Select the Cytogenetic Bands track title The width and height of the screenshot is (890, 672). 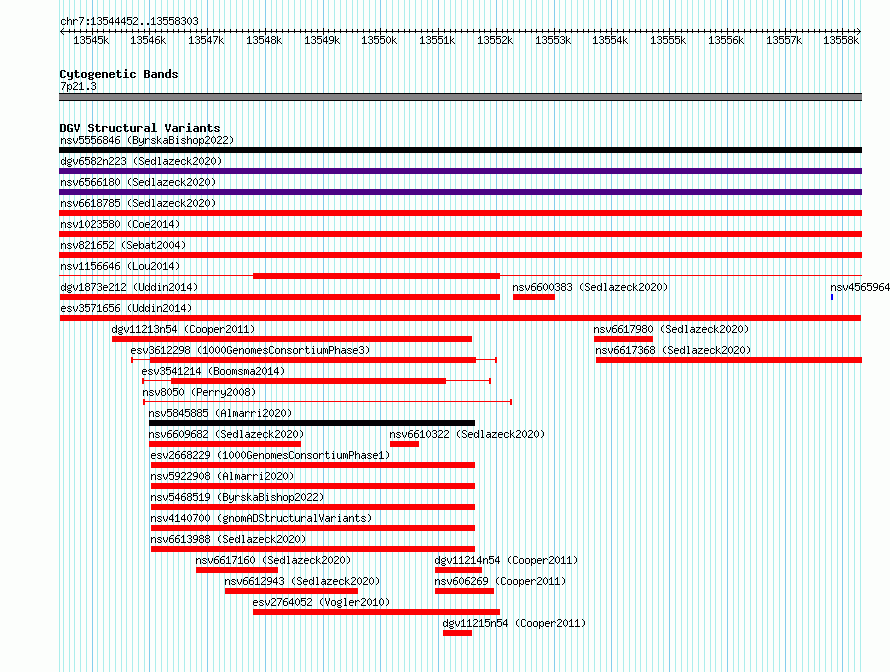tap(119, 74)
